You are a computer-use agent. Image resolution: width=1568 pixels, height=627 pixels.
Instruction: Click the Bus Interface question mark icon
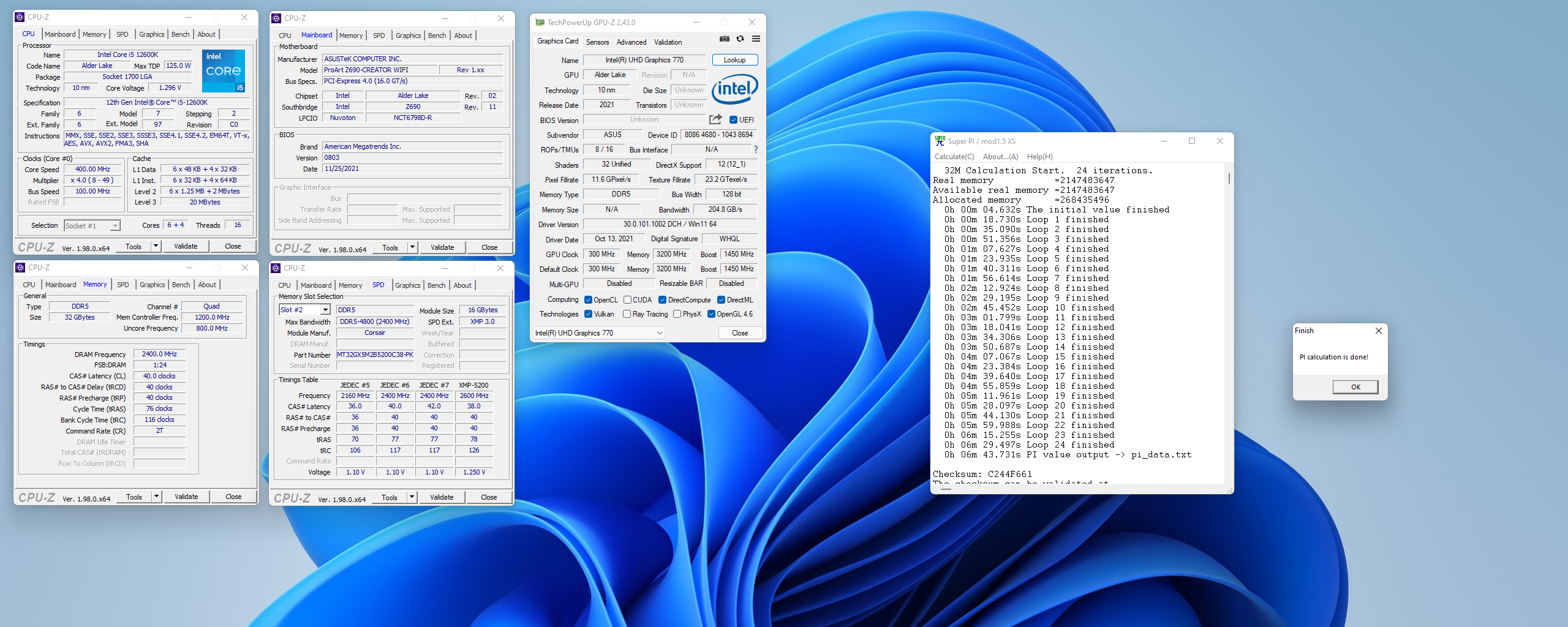755,149
